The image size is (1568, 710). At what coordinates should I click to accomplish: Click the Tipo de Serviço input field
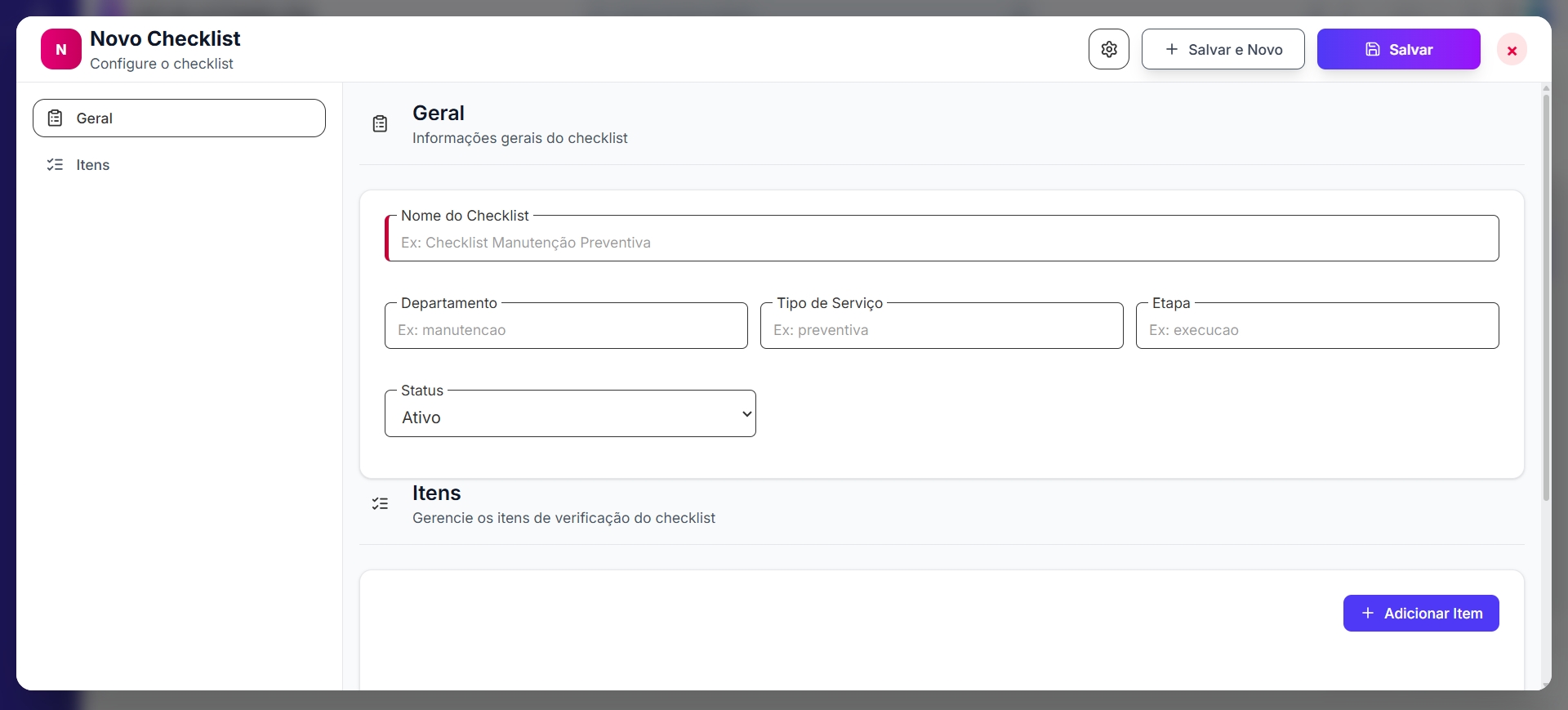pos(942,330)
